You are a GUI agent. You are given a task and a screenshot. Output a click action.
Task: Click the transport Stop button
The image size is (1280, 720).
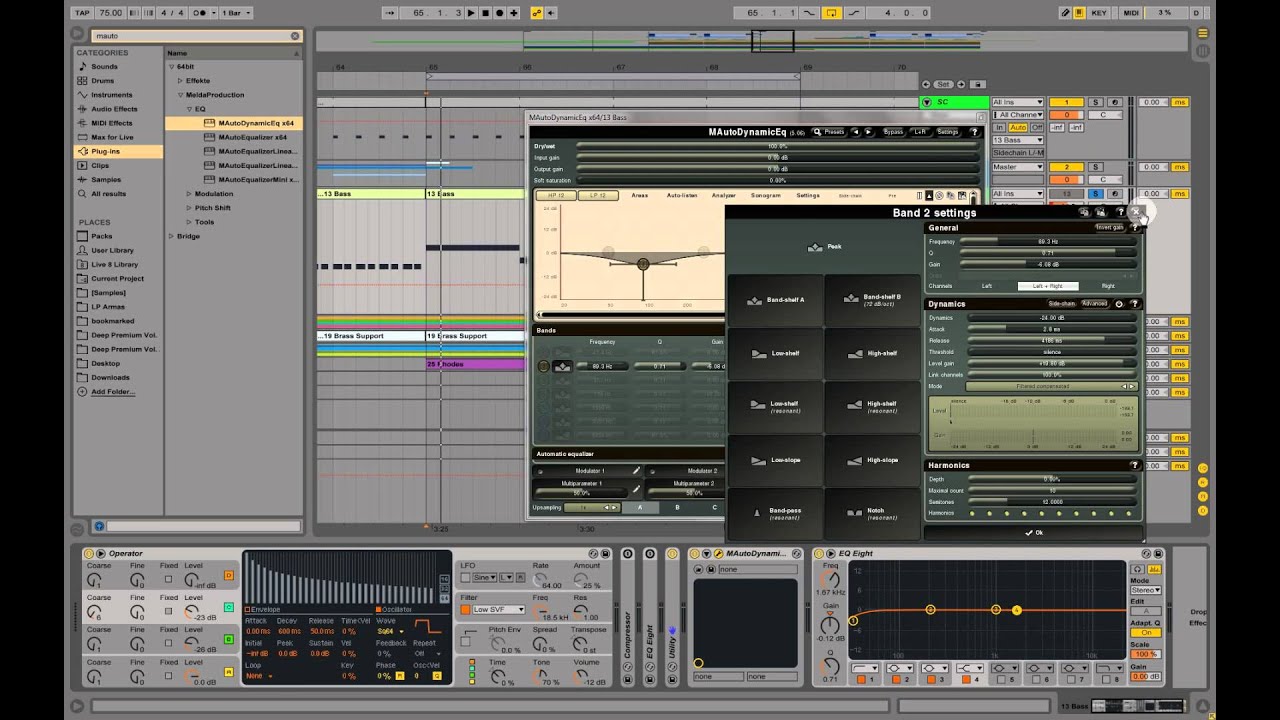pos(486,13)
